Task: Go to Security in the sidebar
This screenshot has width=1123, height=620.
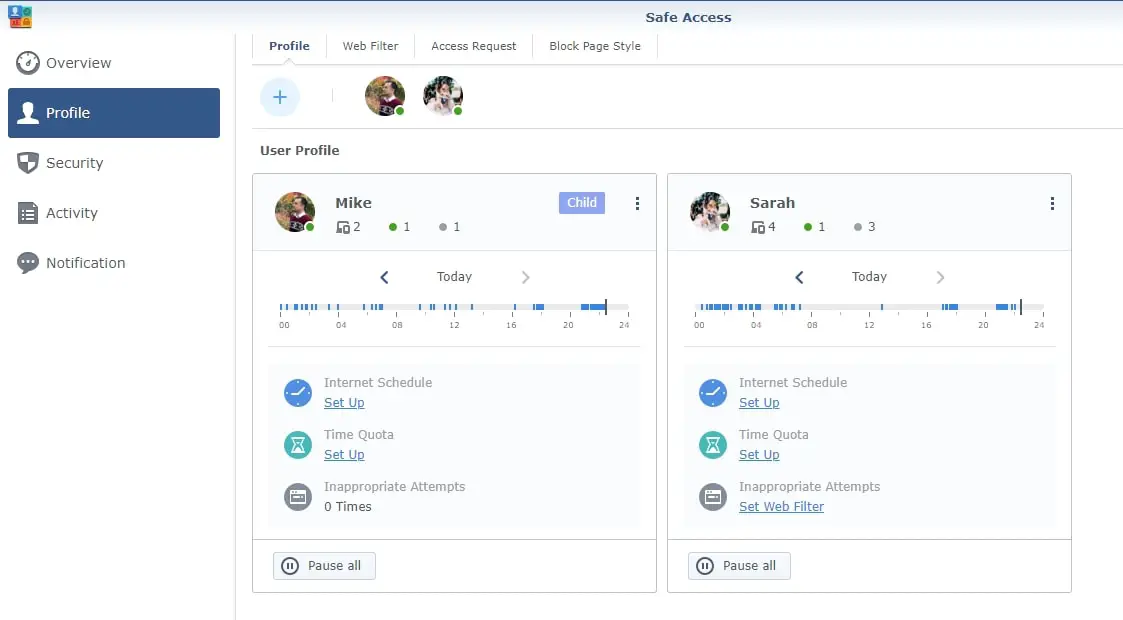Action: pyautogui.click(x=114, y=163)
